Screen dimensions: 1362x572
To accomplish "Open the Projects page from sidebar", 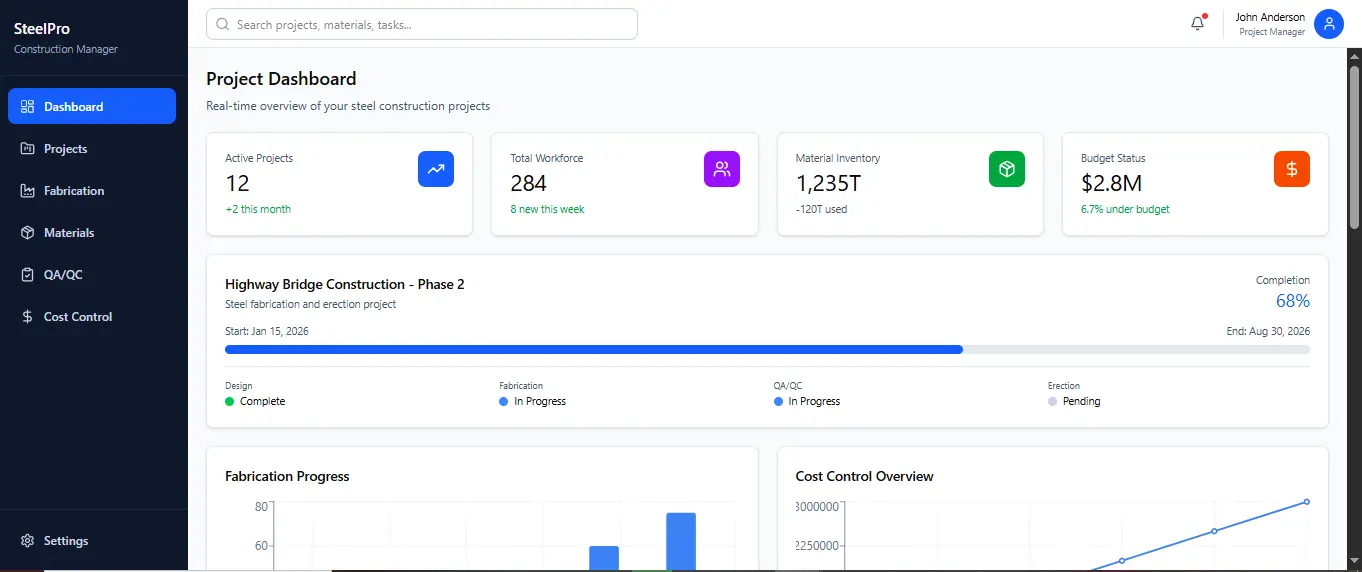I will (x=65, y=149).
